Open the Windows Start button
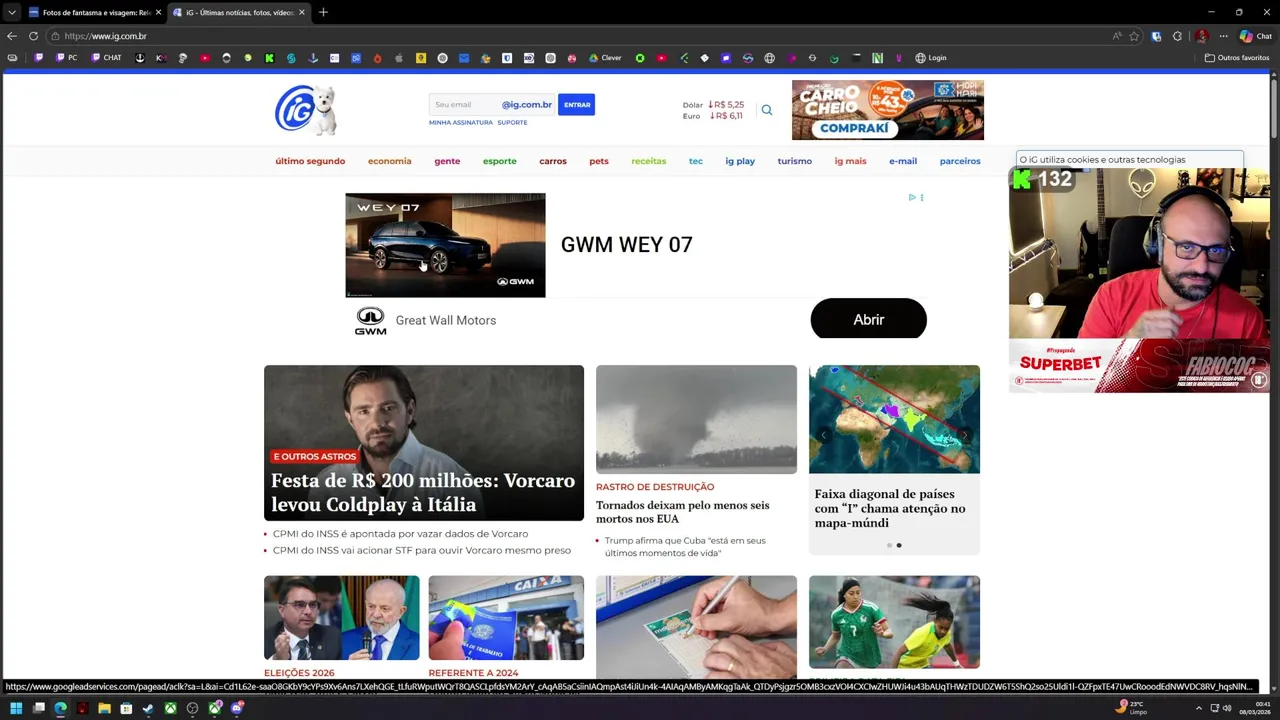The height and width of the screenshot is (720, 1280). pyautogui.click(x=16, y=708)
